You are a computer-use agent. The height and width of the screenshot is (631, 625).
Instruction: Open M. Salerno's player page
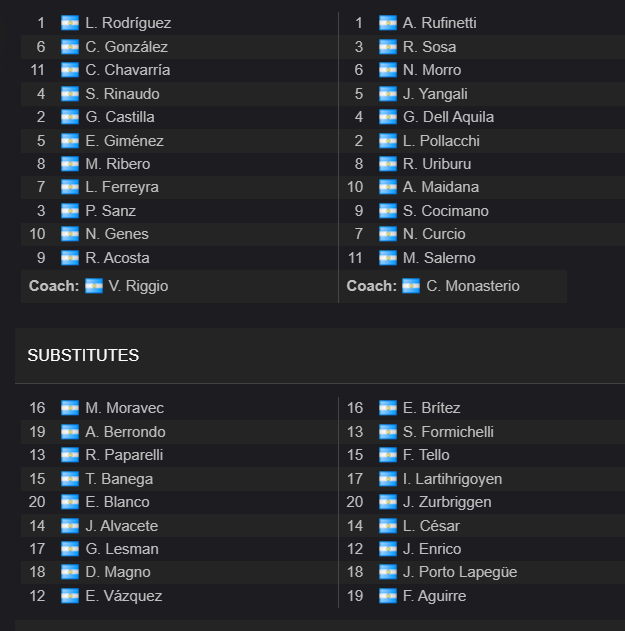coord(439,258)
